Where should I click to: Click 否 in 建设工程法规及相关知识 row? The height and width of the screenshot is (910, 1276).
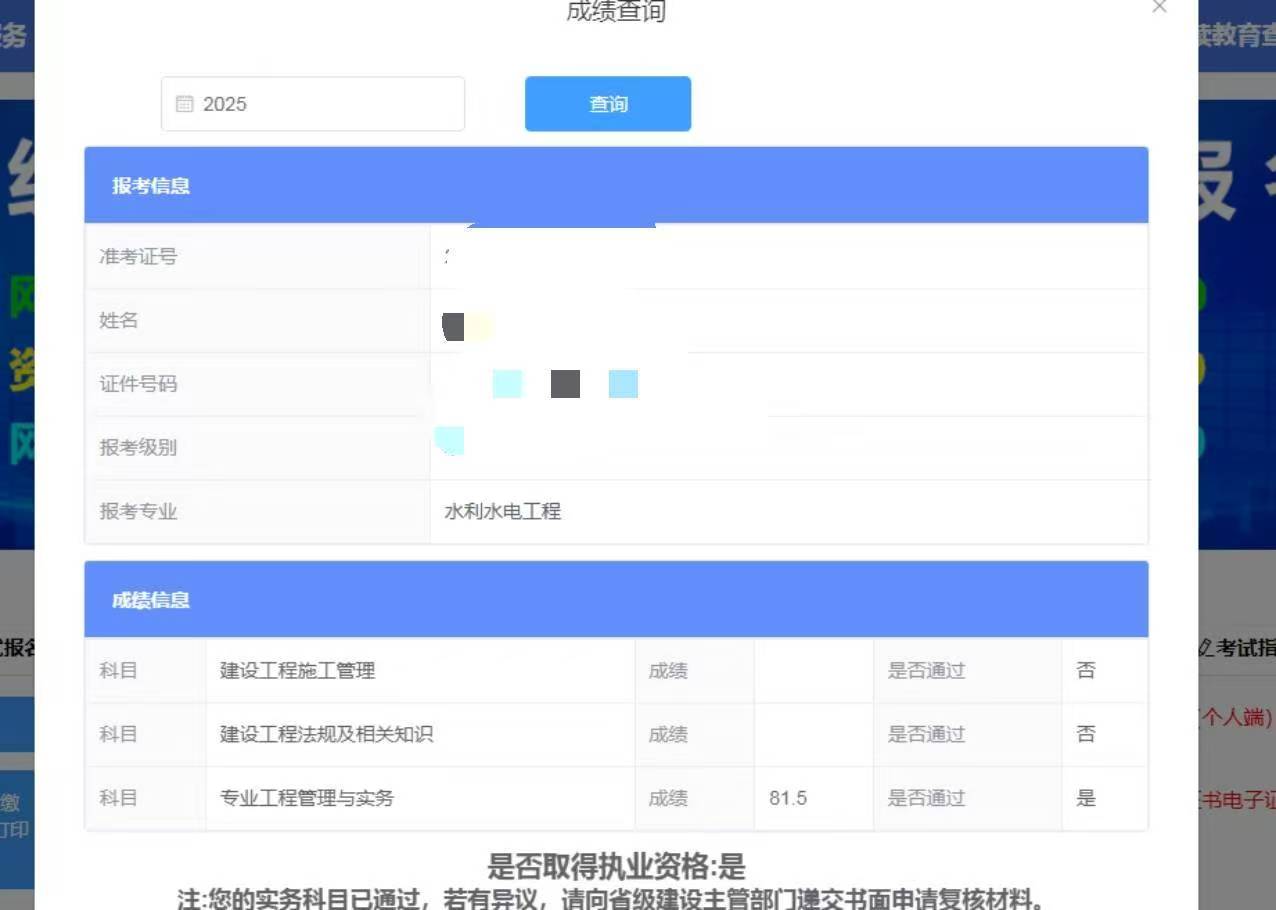click(x=1086, y=735)
